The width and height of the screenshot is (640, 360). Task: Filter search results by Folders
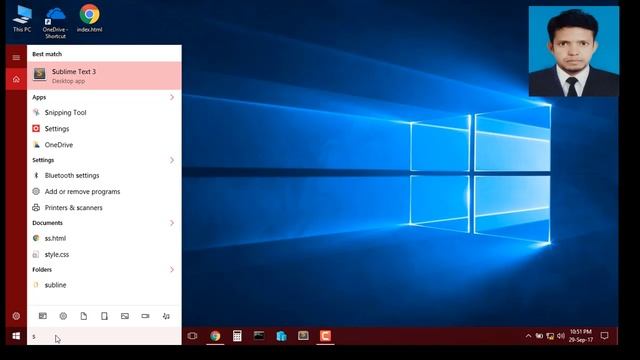(x=104, y=316)
